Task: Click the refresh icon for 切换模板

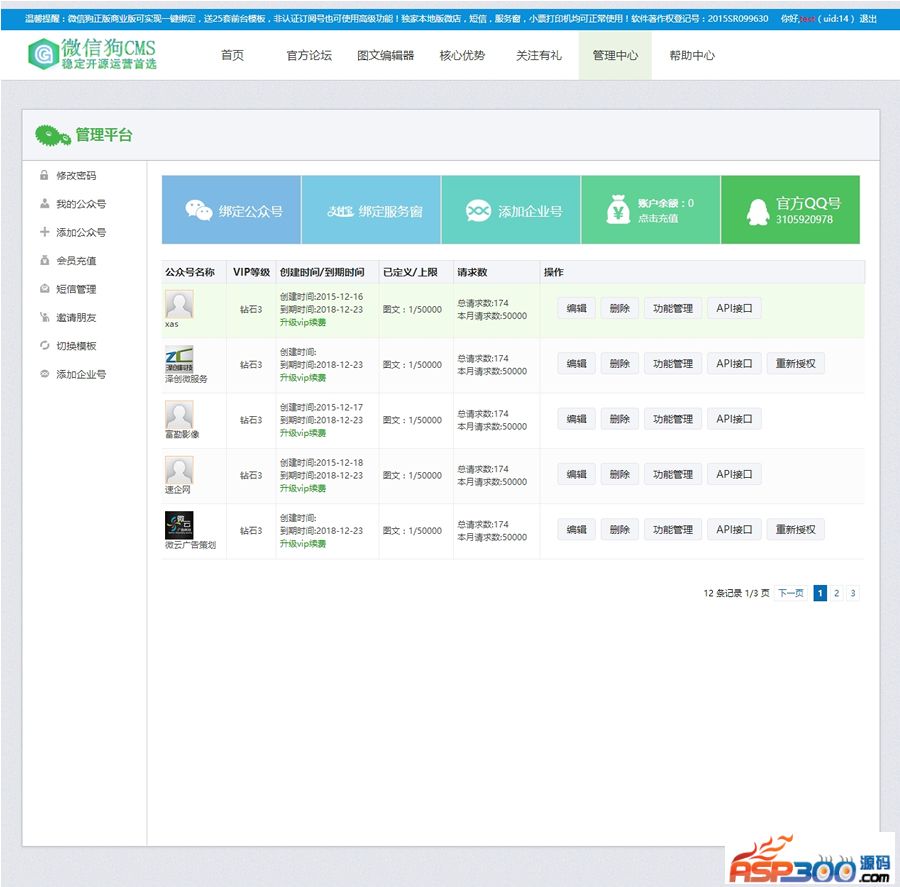Action: point(44,346)
